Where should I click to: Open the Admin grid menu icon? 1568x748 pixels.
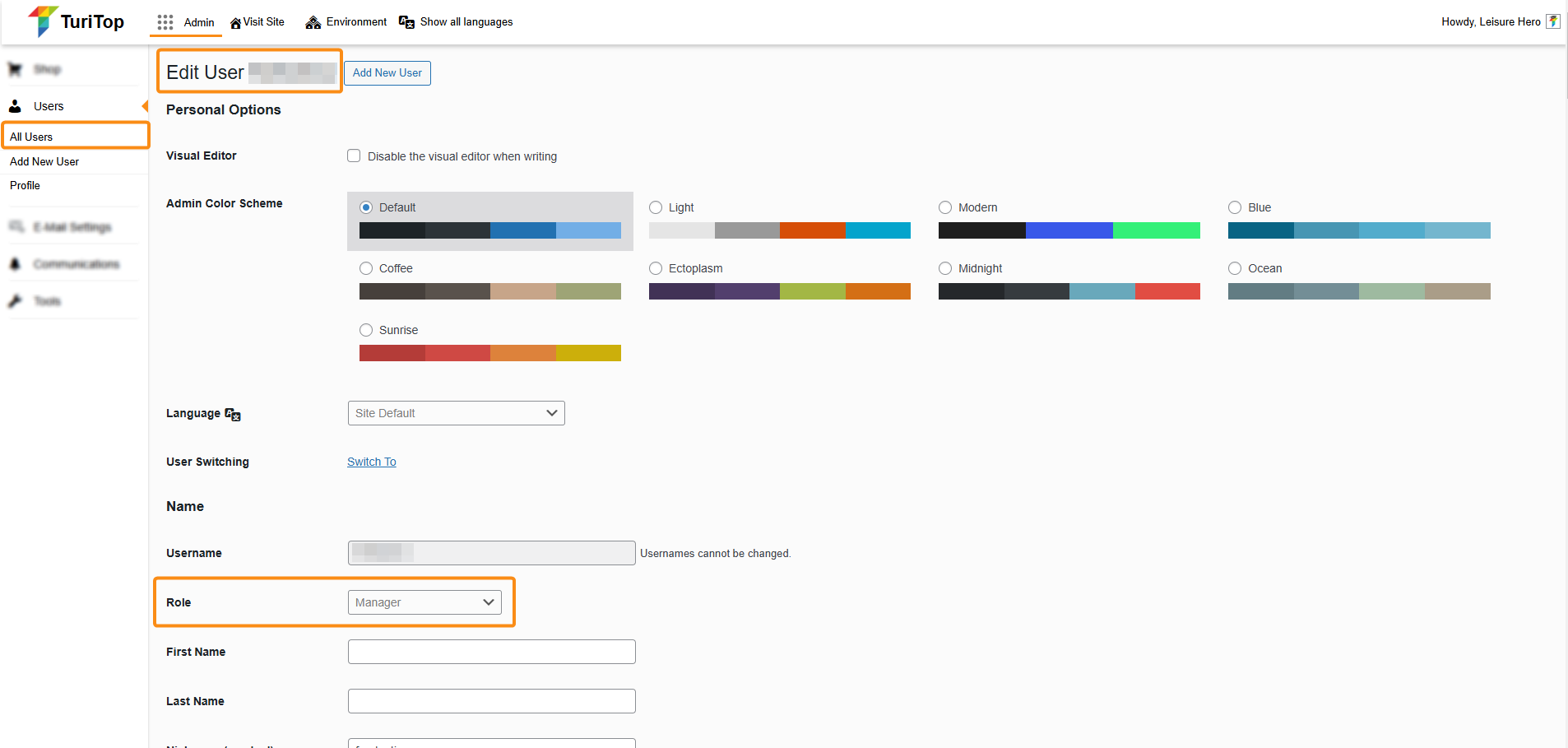(x=165, y=22)
